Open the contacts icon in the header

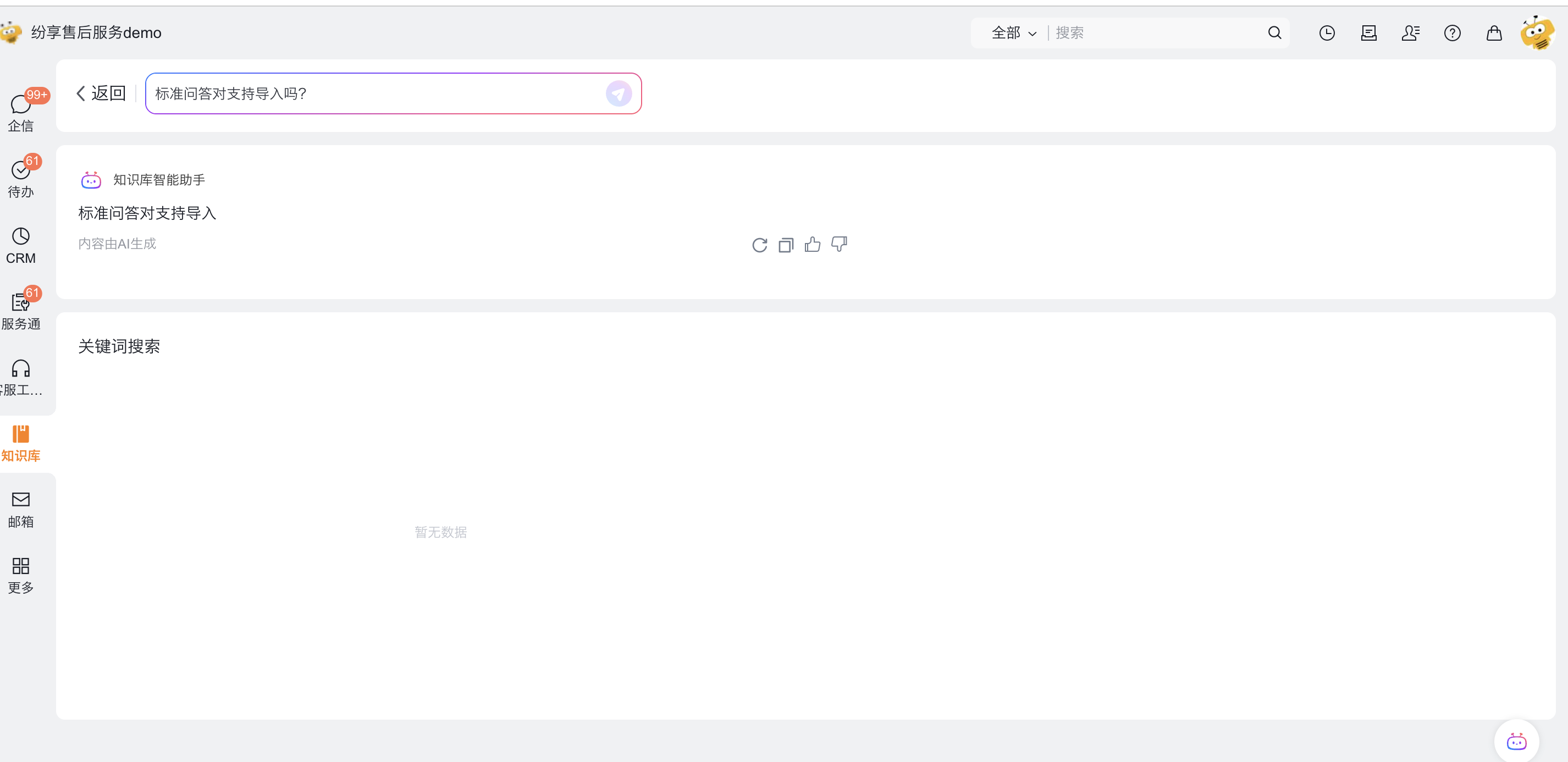(1410, 33)
